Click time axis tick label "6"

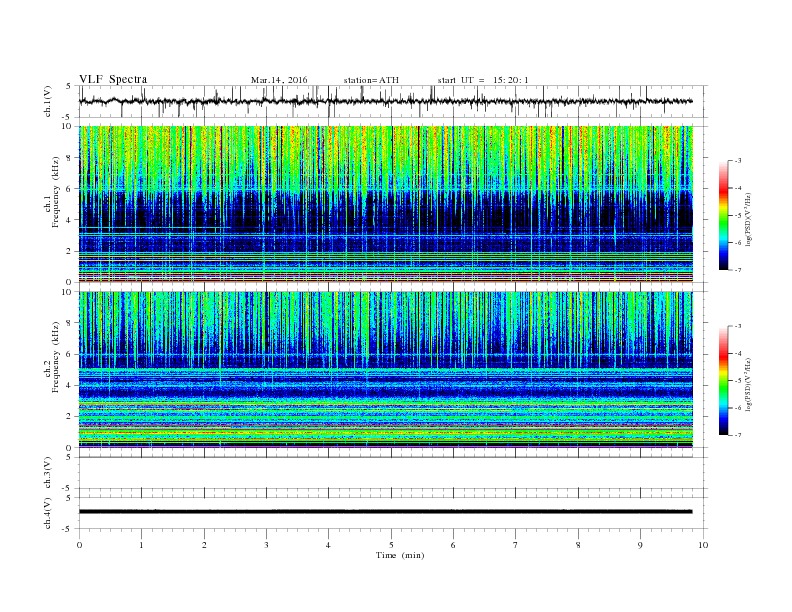453,545
